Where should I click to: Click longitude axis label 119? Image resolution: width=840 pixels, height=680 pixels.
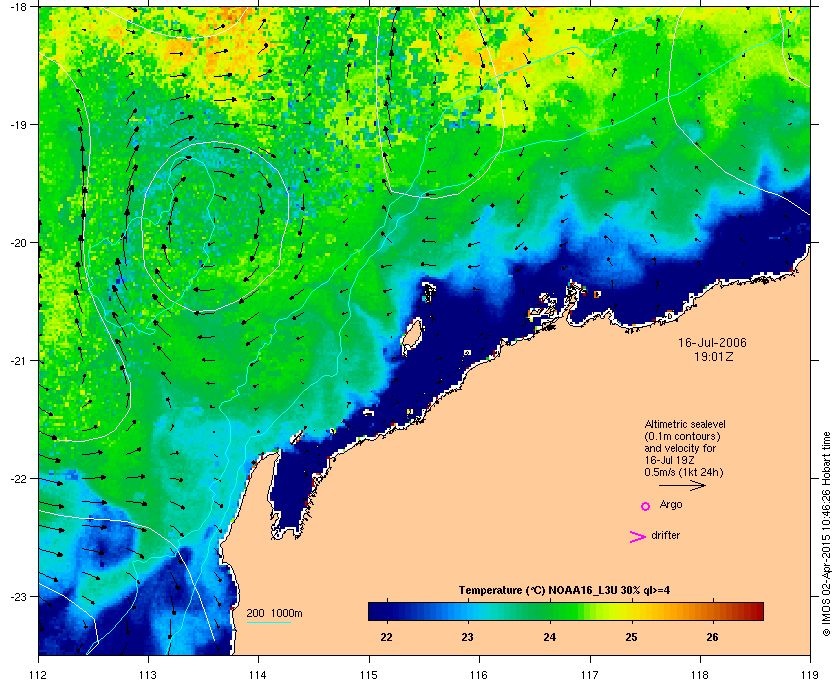tap(809, 675)
